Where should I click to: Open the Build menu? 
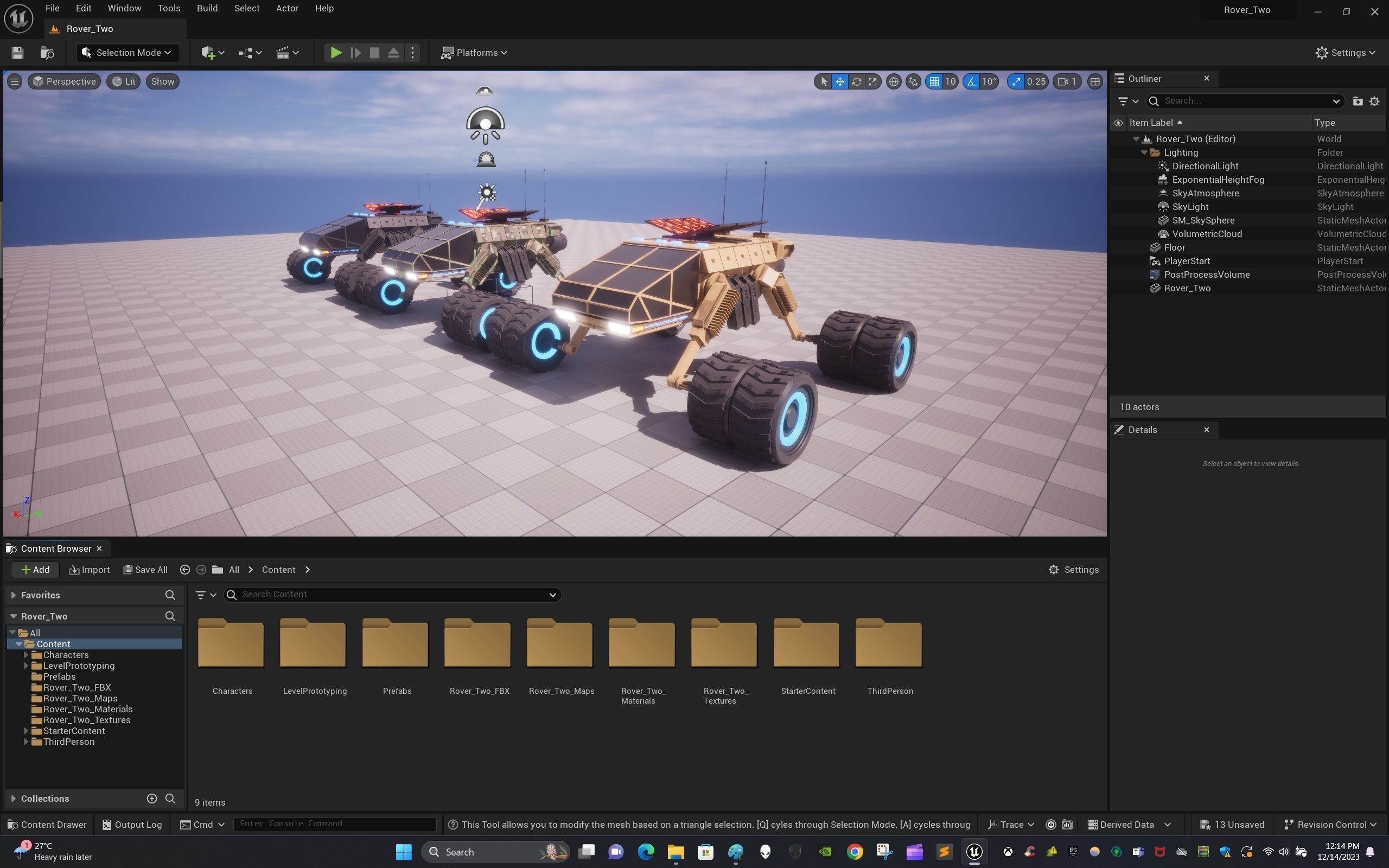[x=207, y=9]
